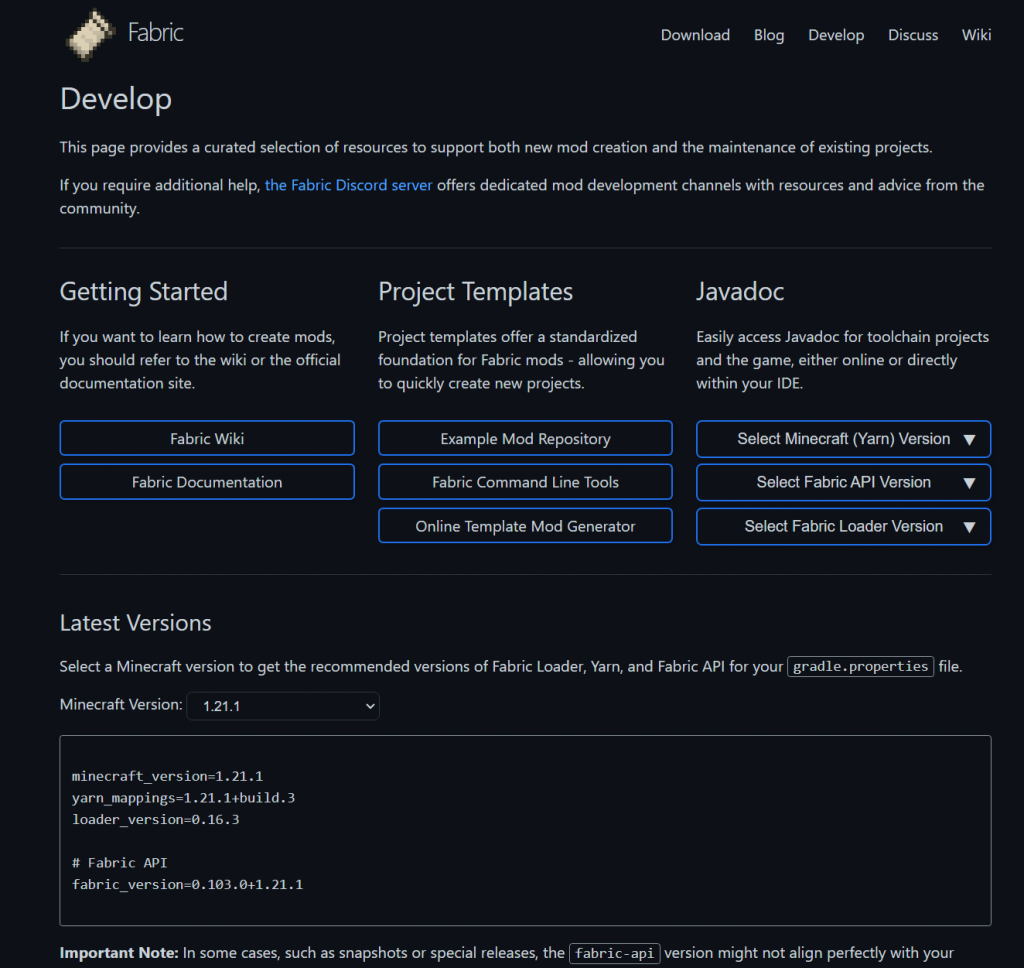Open the Discuss nav item
This screenshot has width=1024, height=968.
[x=912, y=35]
